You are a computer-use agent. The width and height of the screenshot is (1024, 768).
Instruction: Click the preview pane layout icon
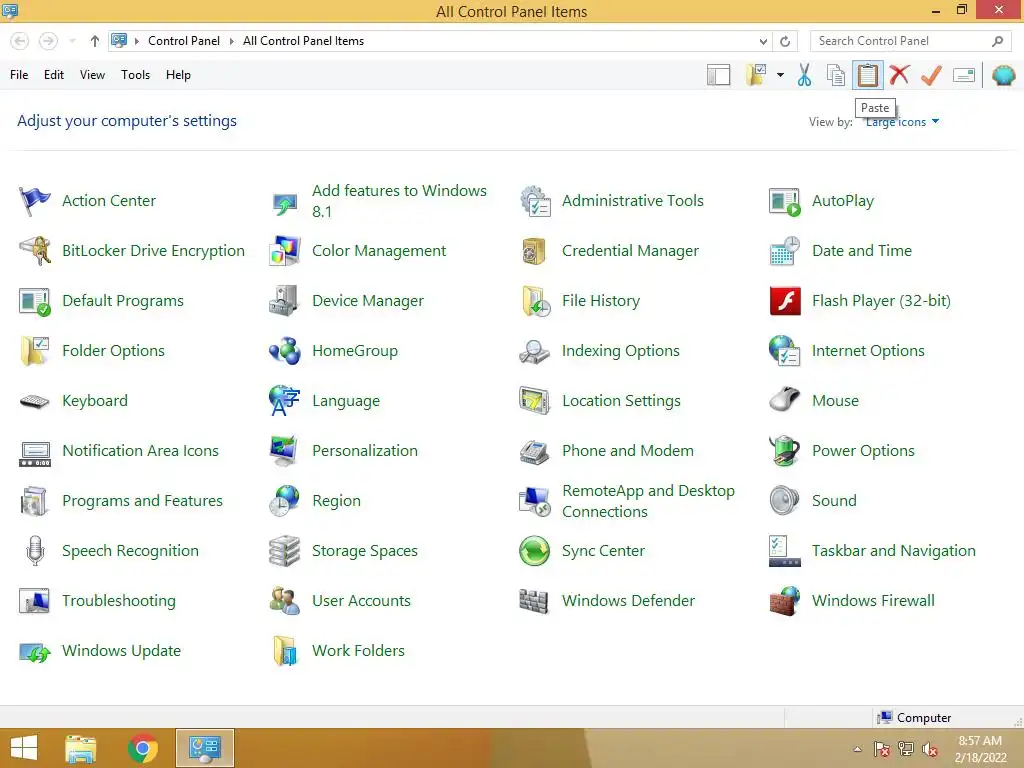point(718,75)
